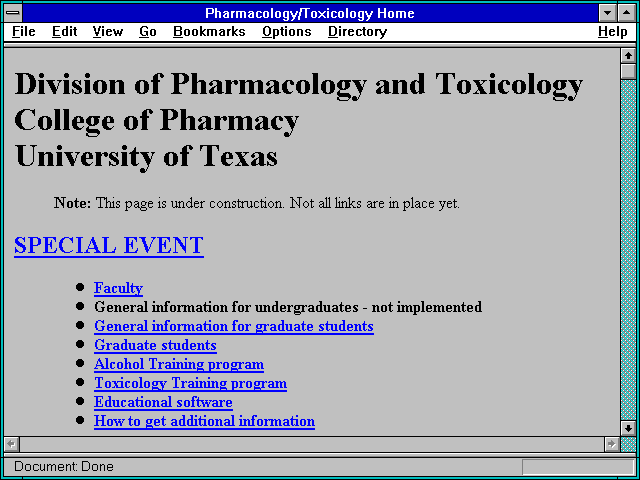Click the Division of Pharmacology and Toxicology heading
Screen dimensions: 640x480
298,85
